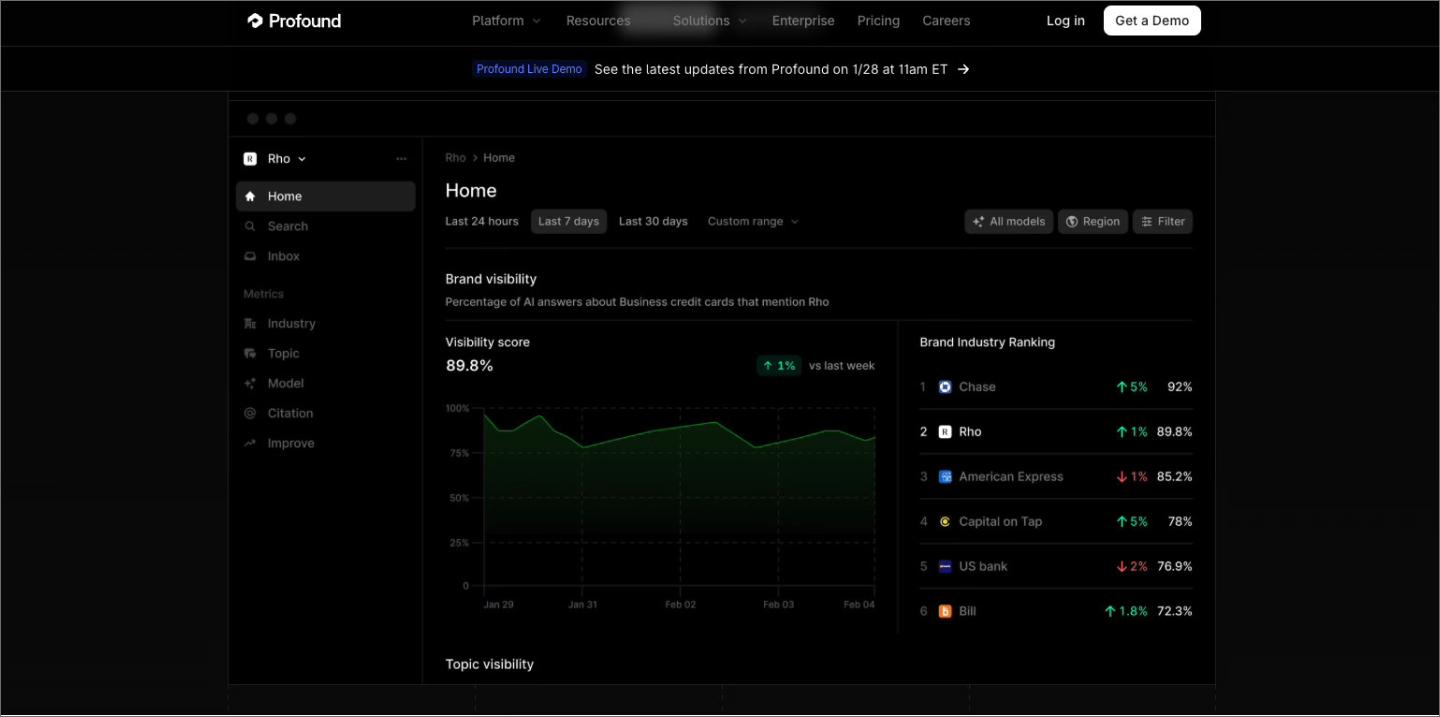1440x717 pixels.
Task: Click the Rho row in ranking
Action: [x=1056, y=432]
